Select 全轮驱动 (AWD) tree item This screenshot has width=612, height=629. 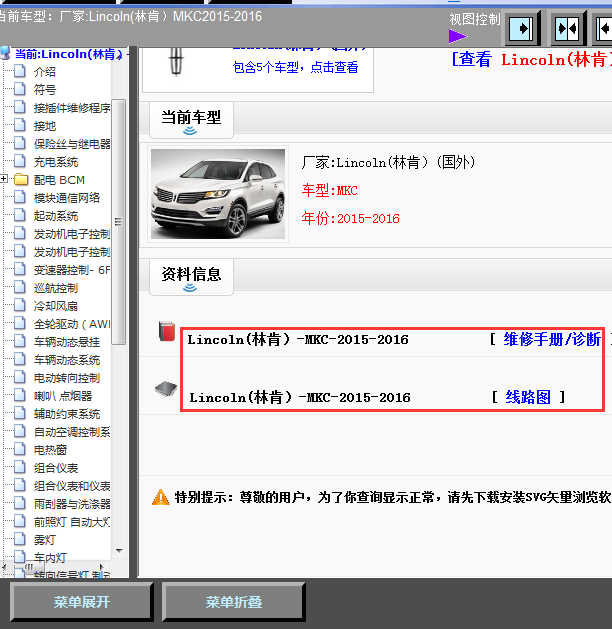pos(72,324)
